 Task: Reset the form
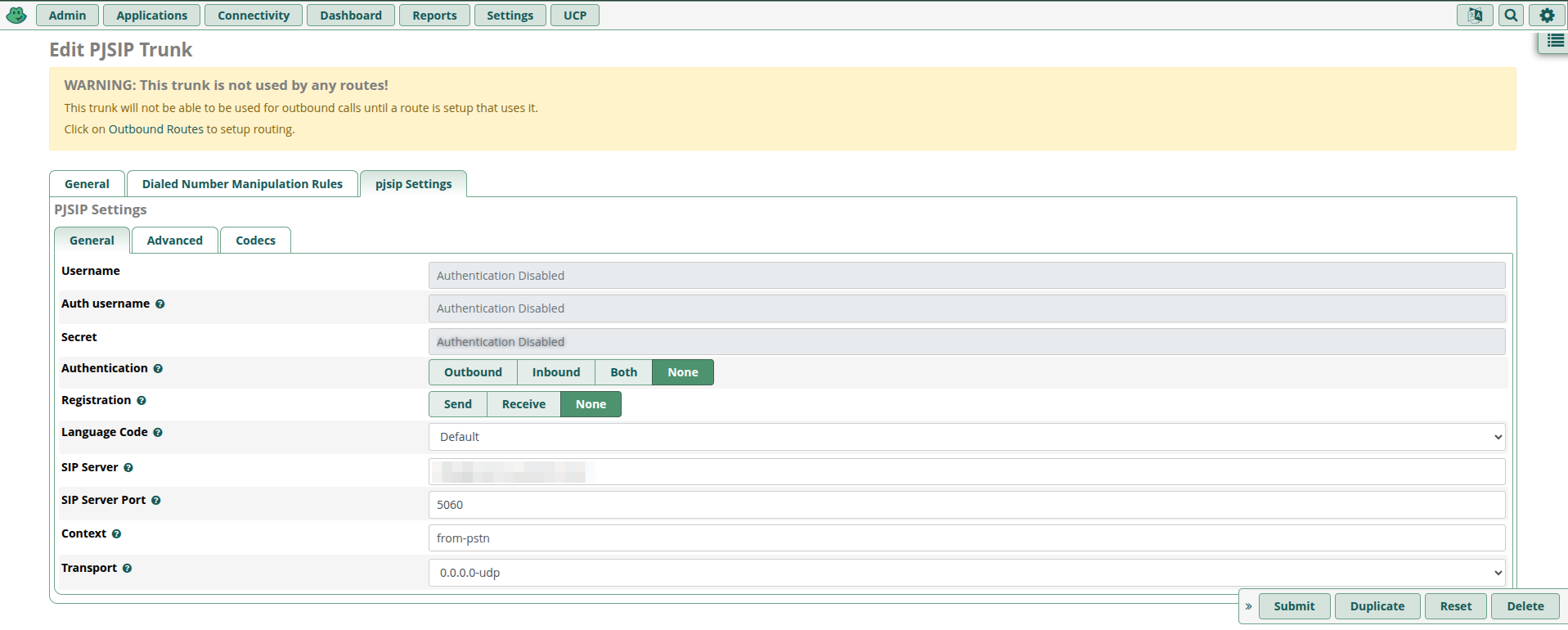[1456, 606]
